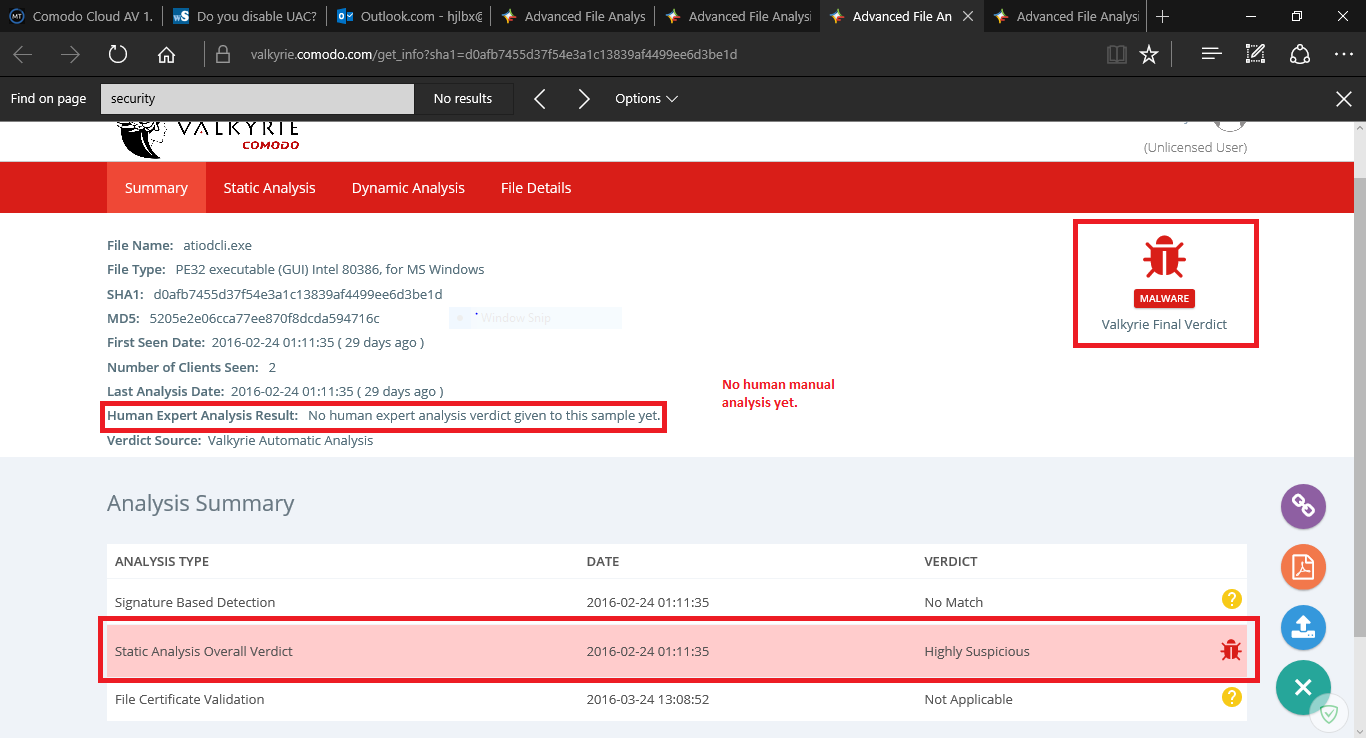1366x738 pixels.
Task: Click the blue upload file floating icon
Action: [1303, 627]
